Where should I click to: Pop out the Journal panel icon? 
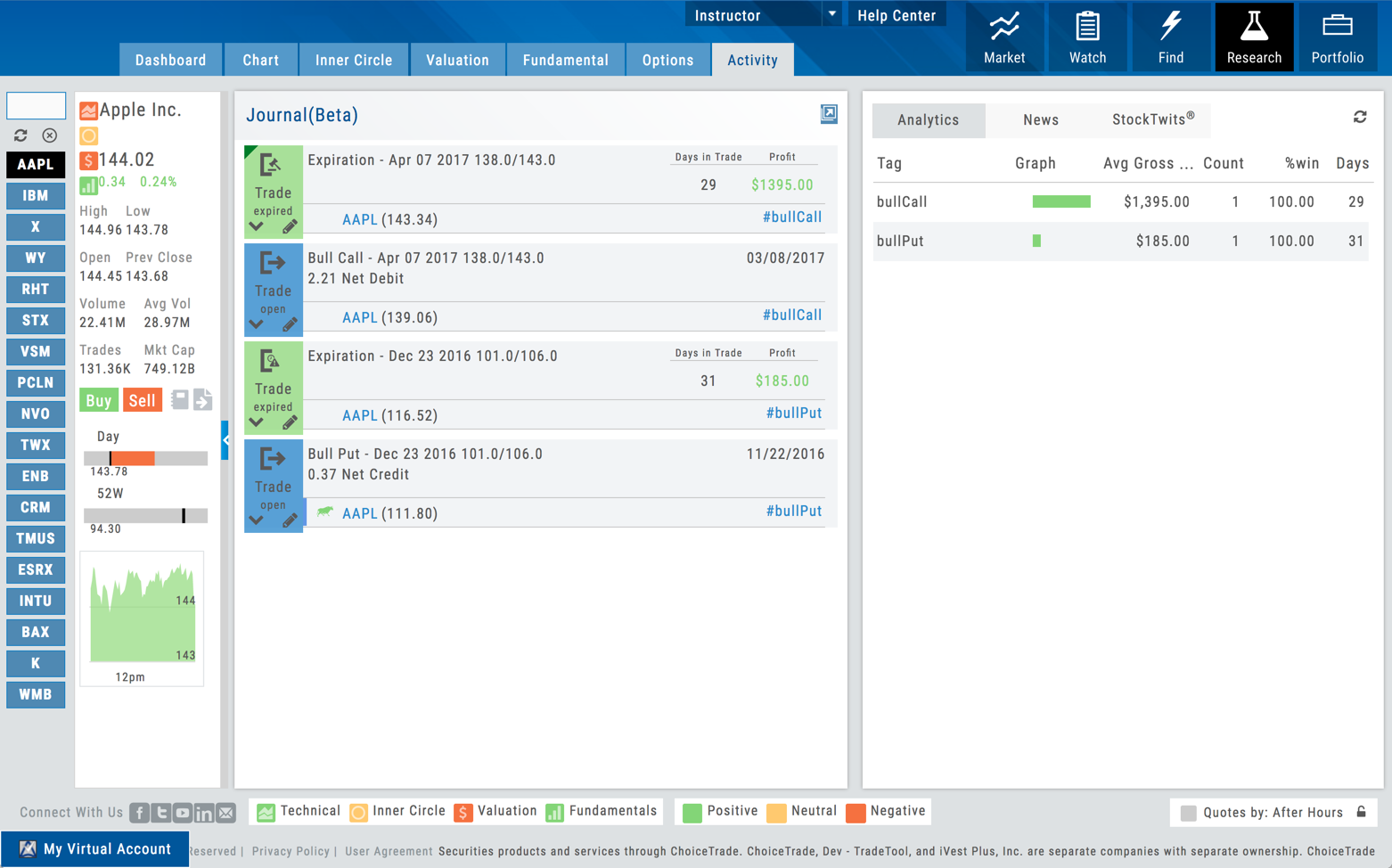829,114
